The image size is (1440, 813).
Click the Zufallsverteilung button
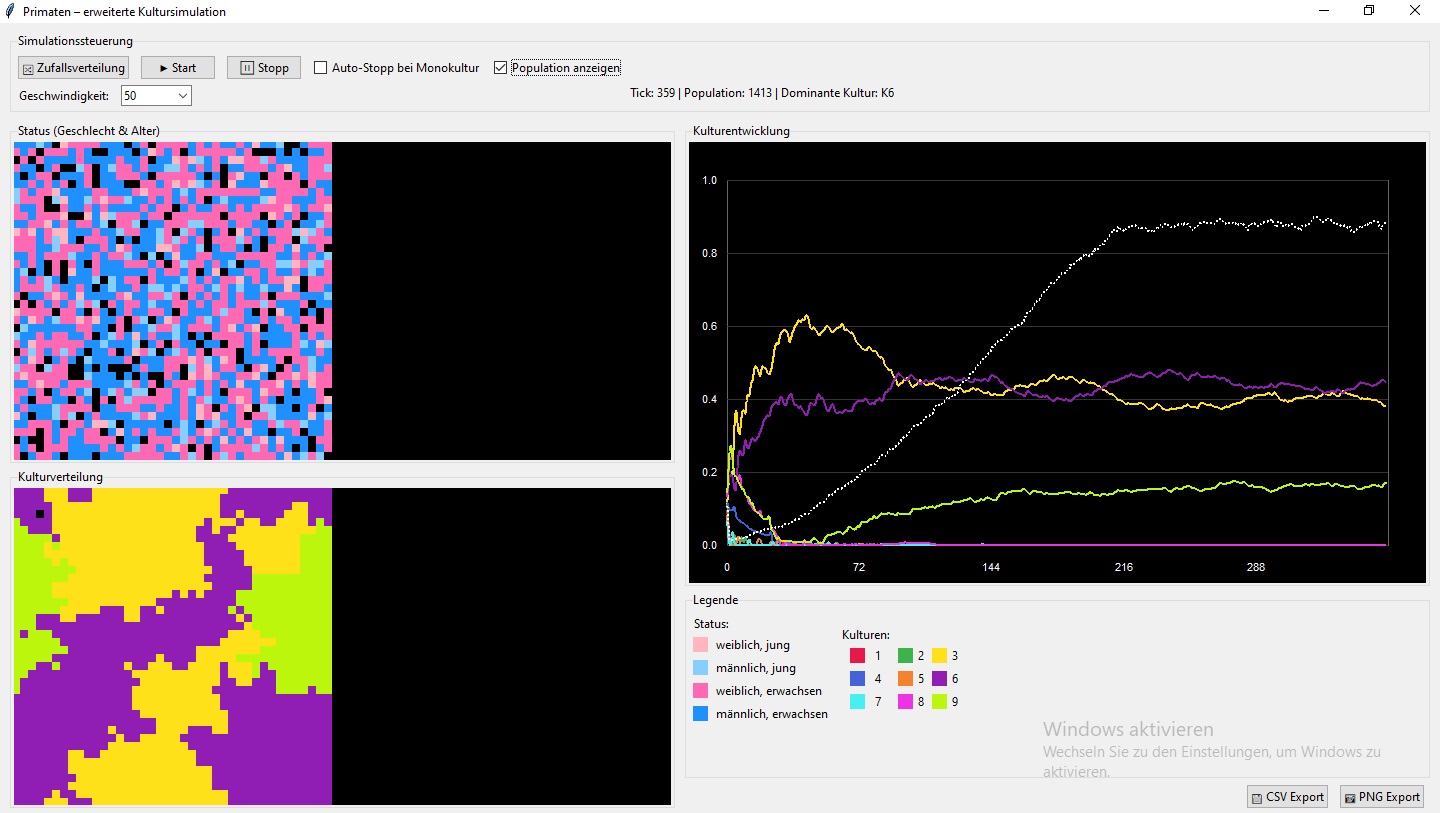(x=73, y=68)
